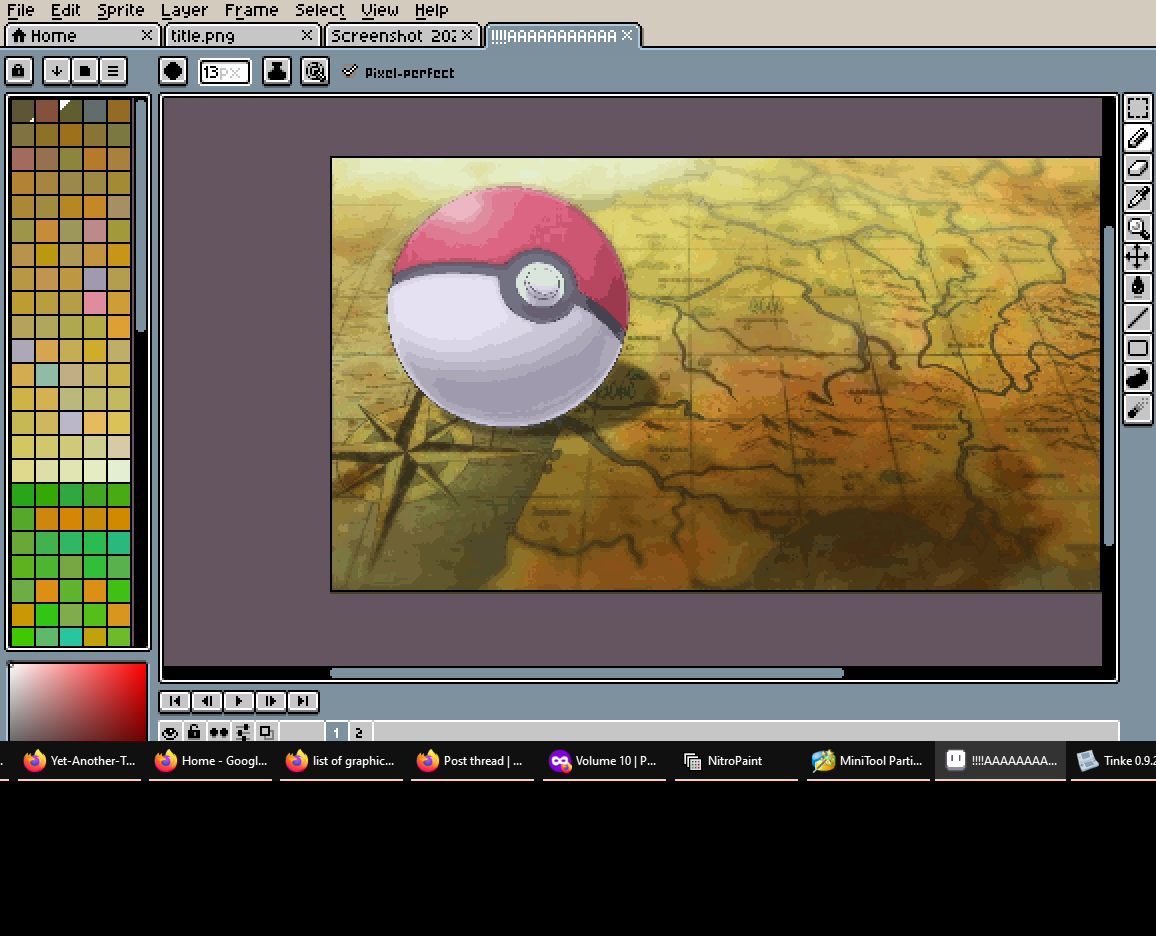Select the Blur tool
1156x936 pixels.
click(x=1138, y=408)
